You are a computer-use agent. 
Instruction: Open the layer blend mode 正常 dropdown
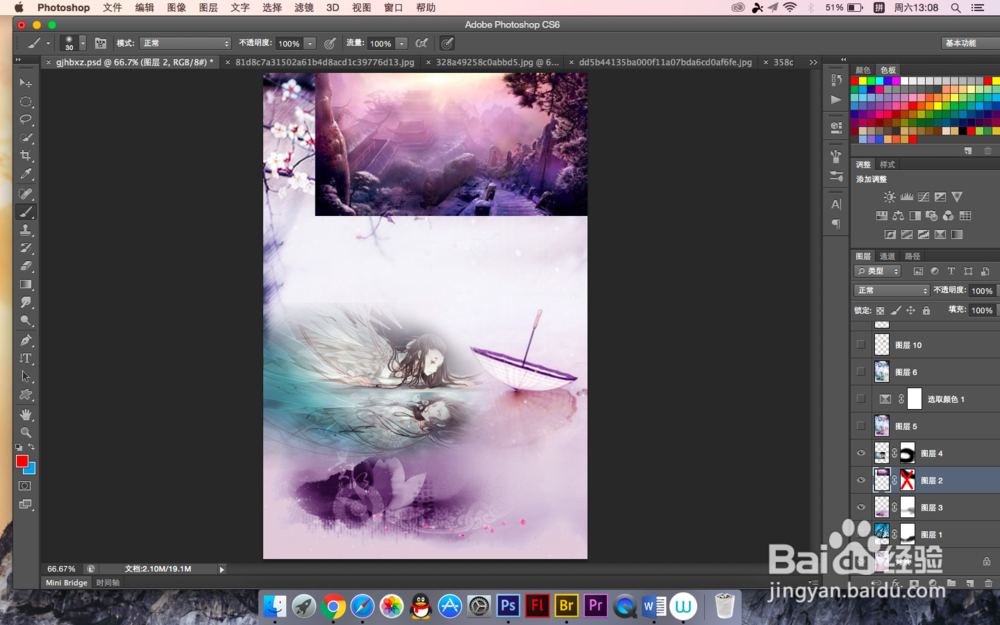click(x=892, y=290)
